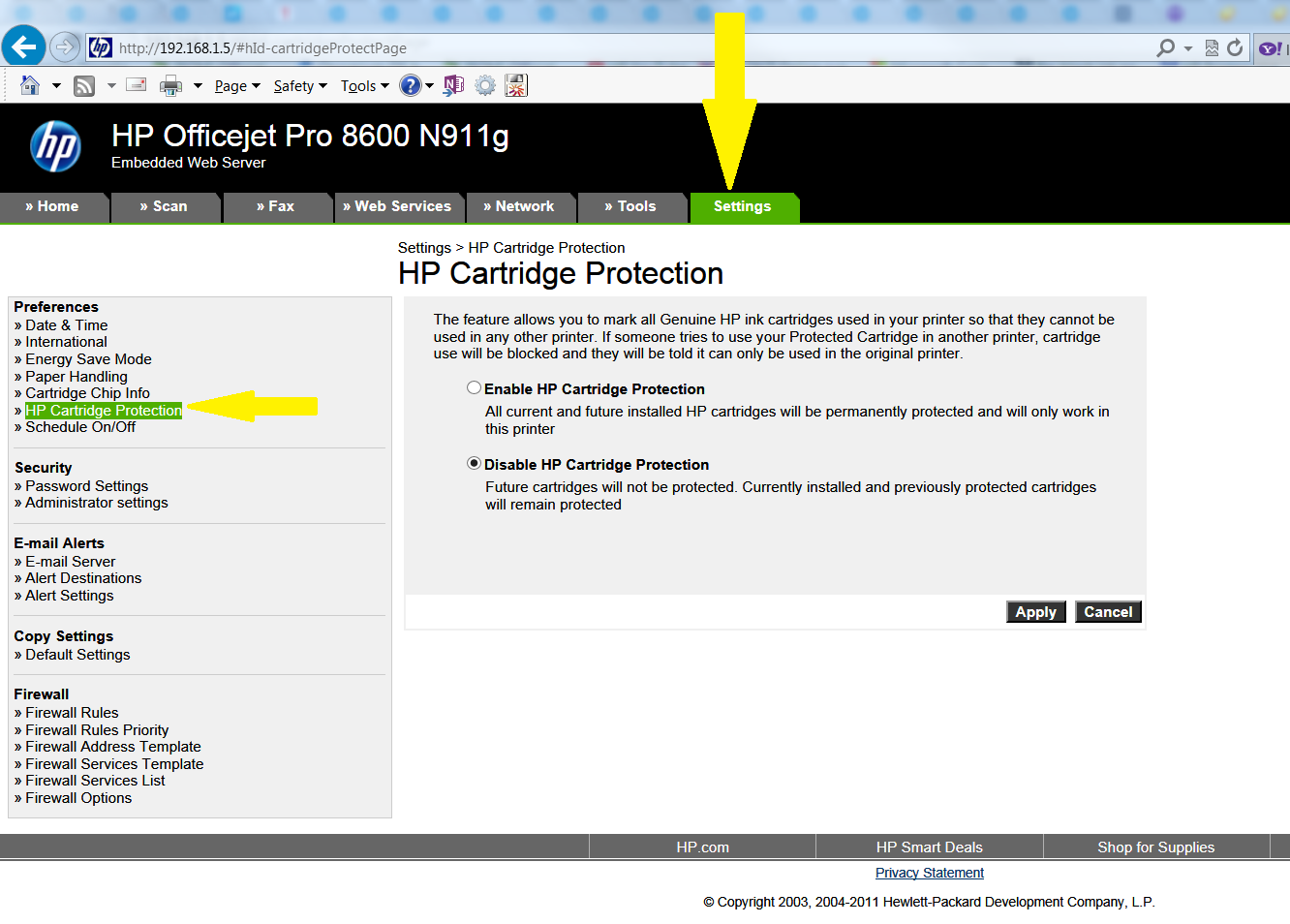Click the Print icon in the toolbar
This screenshot has height=924, width=1290.
coord(170,86)
